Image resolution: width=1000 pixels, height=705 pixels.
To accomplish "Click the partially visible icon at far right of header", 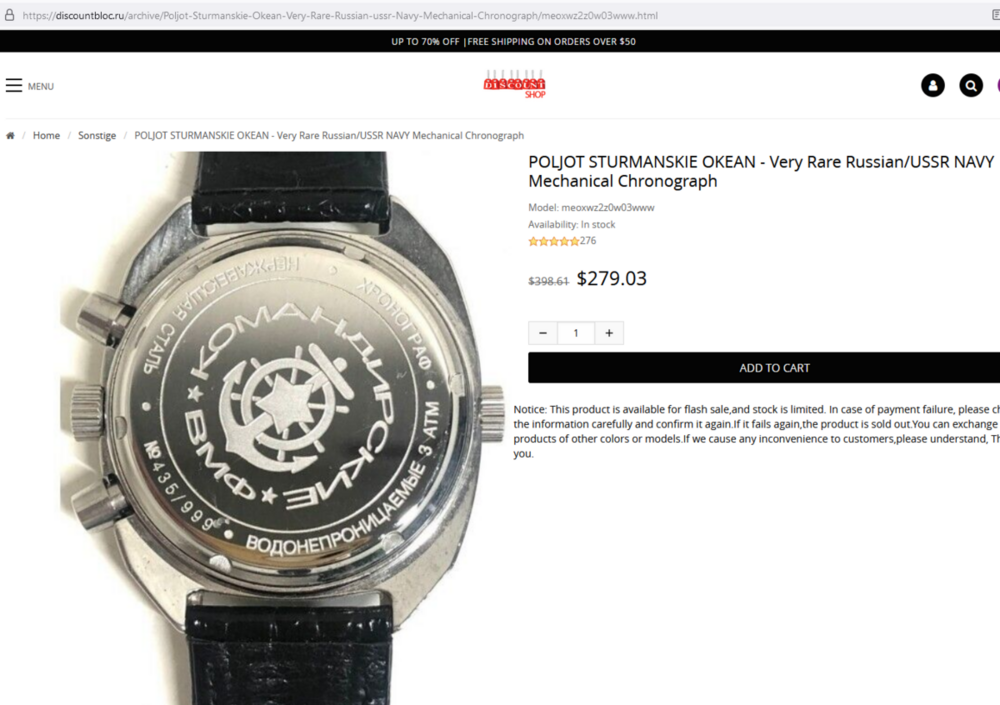I will 997,85.
